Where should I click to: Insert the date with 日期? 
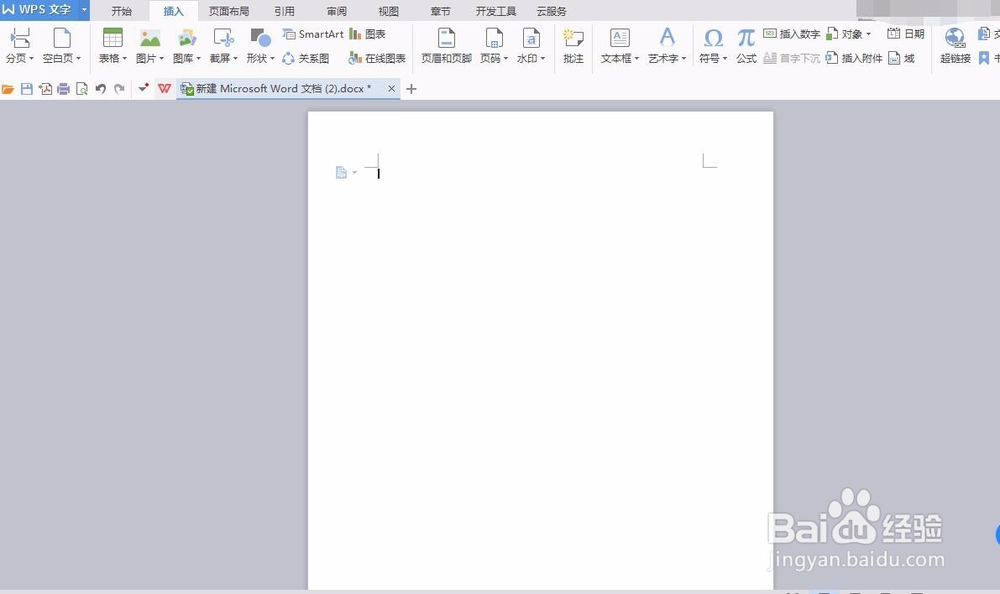click(906, 34)
